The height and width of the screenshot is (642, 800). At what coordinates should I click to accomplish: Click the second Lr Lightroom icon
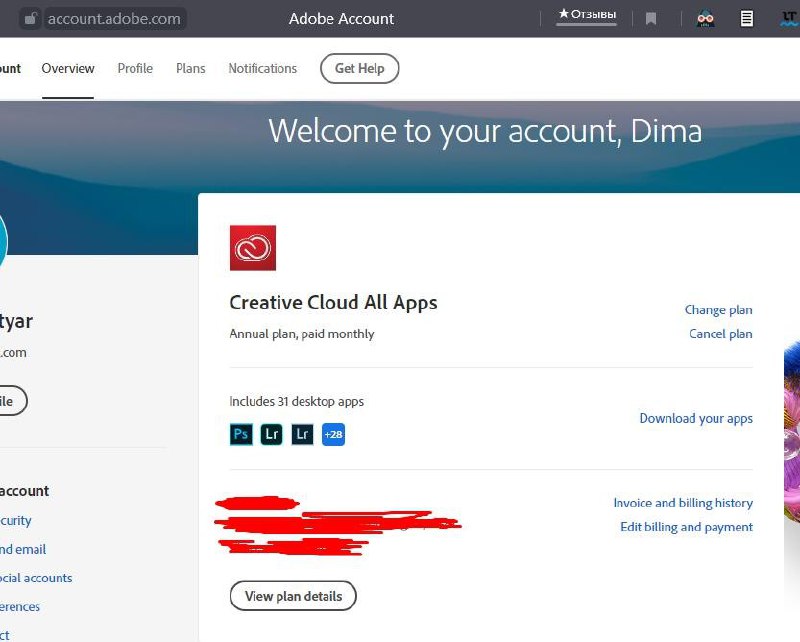[302, 434]
